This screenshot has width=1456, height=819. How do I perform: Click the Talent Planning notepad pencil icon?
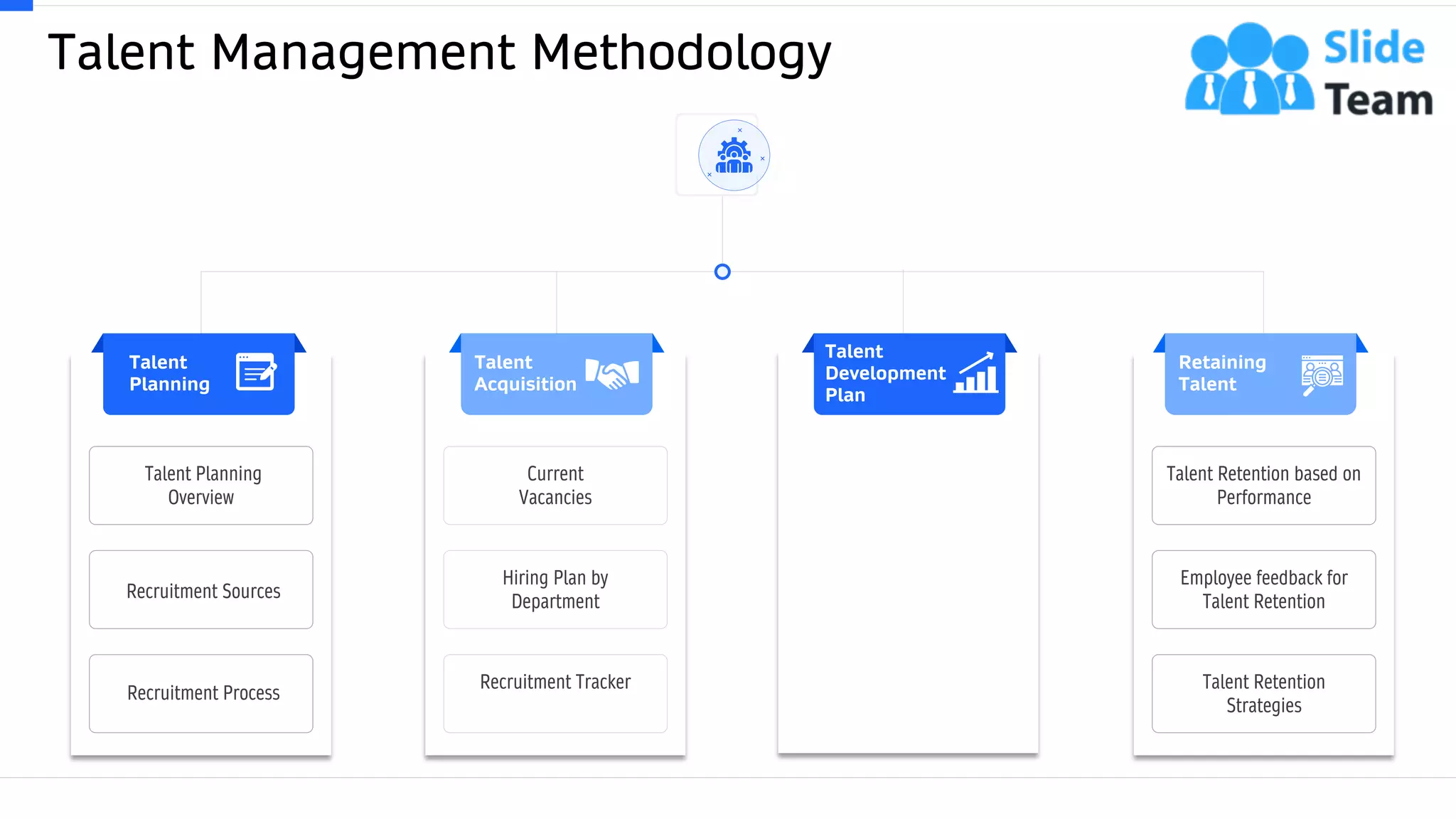[x=256, y=372]
